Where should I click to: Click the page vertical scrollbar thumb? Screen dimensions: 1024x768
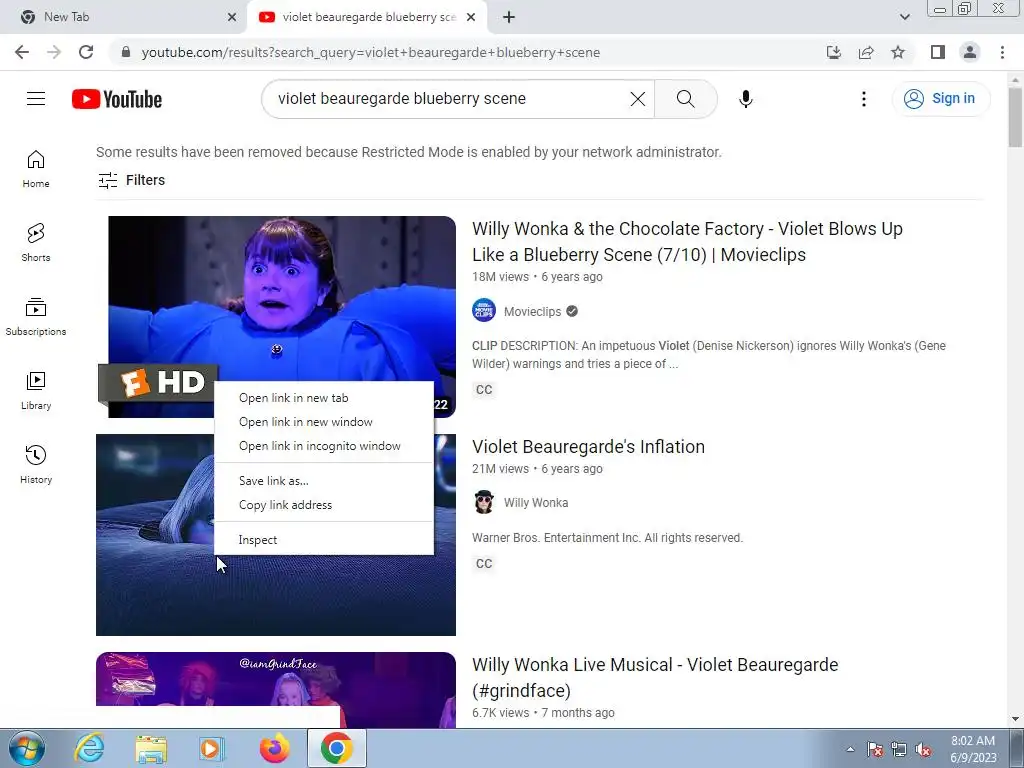click(x=1015, y=118)
